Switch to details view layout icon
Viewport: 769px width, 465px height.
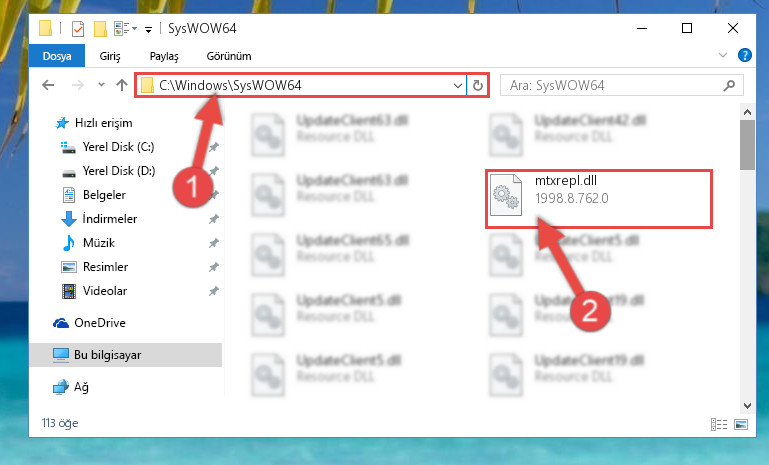(718, 424)
